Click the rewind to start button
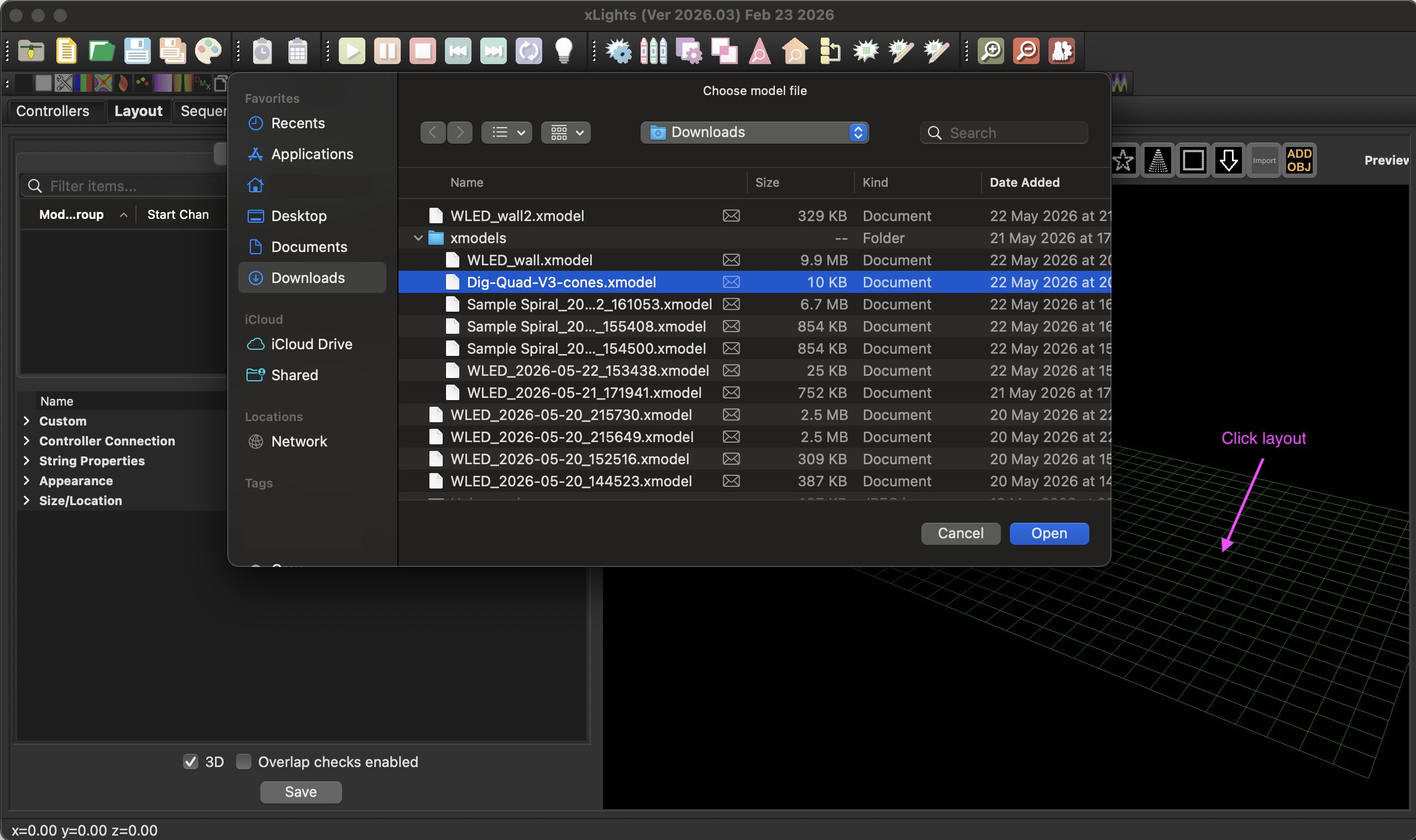The image size is (1416, 840). click(x=458, y=51)
